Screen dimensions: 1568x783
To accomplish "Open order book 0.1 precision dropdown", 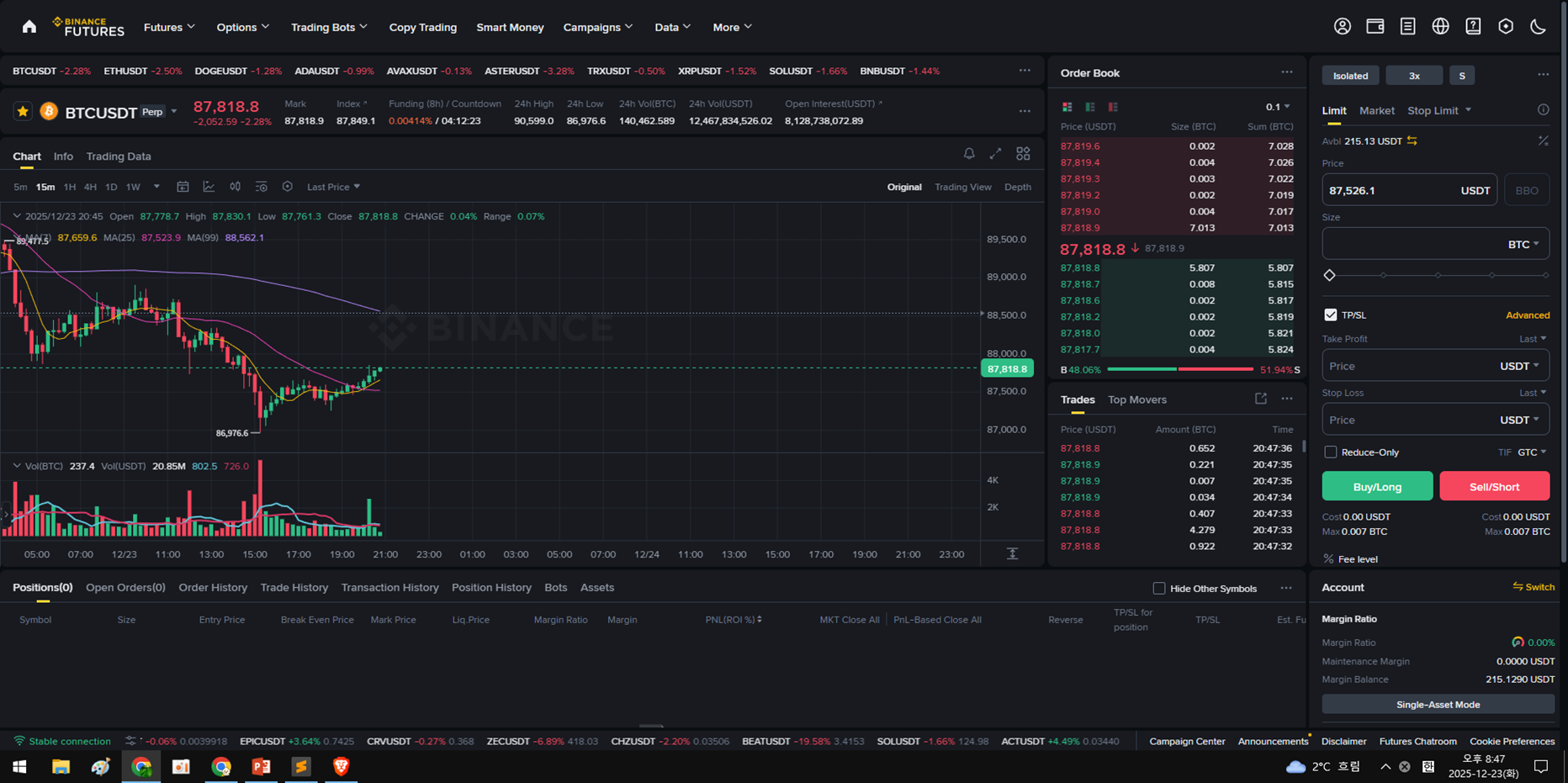I will (1277, 107).
